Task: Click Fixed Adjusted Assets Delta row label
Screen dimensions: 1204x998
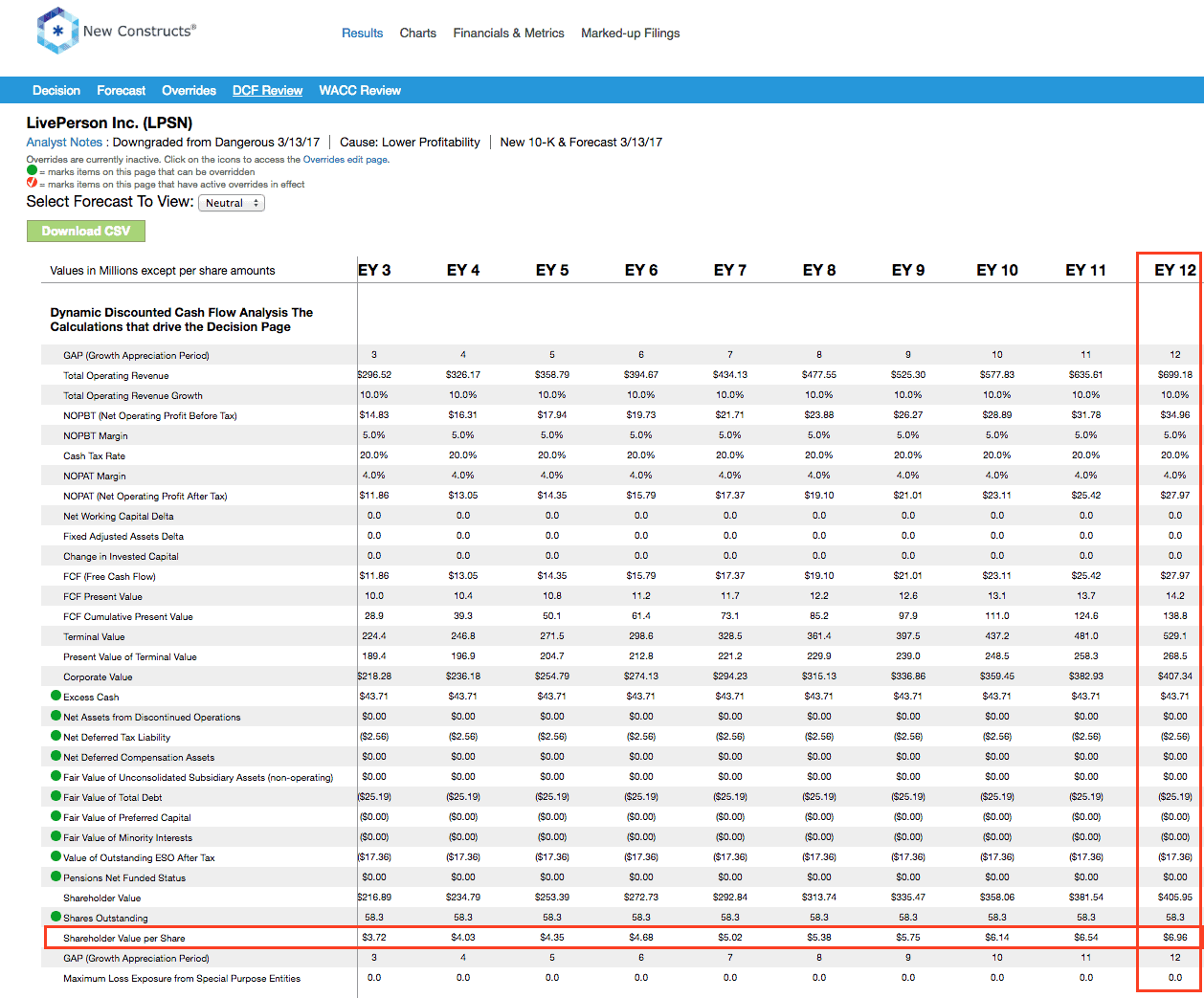Action: pyautogui.click(x=123, y=536)
